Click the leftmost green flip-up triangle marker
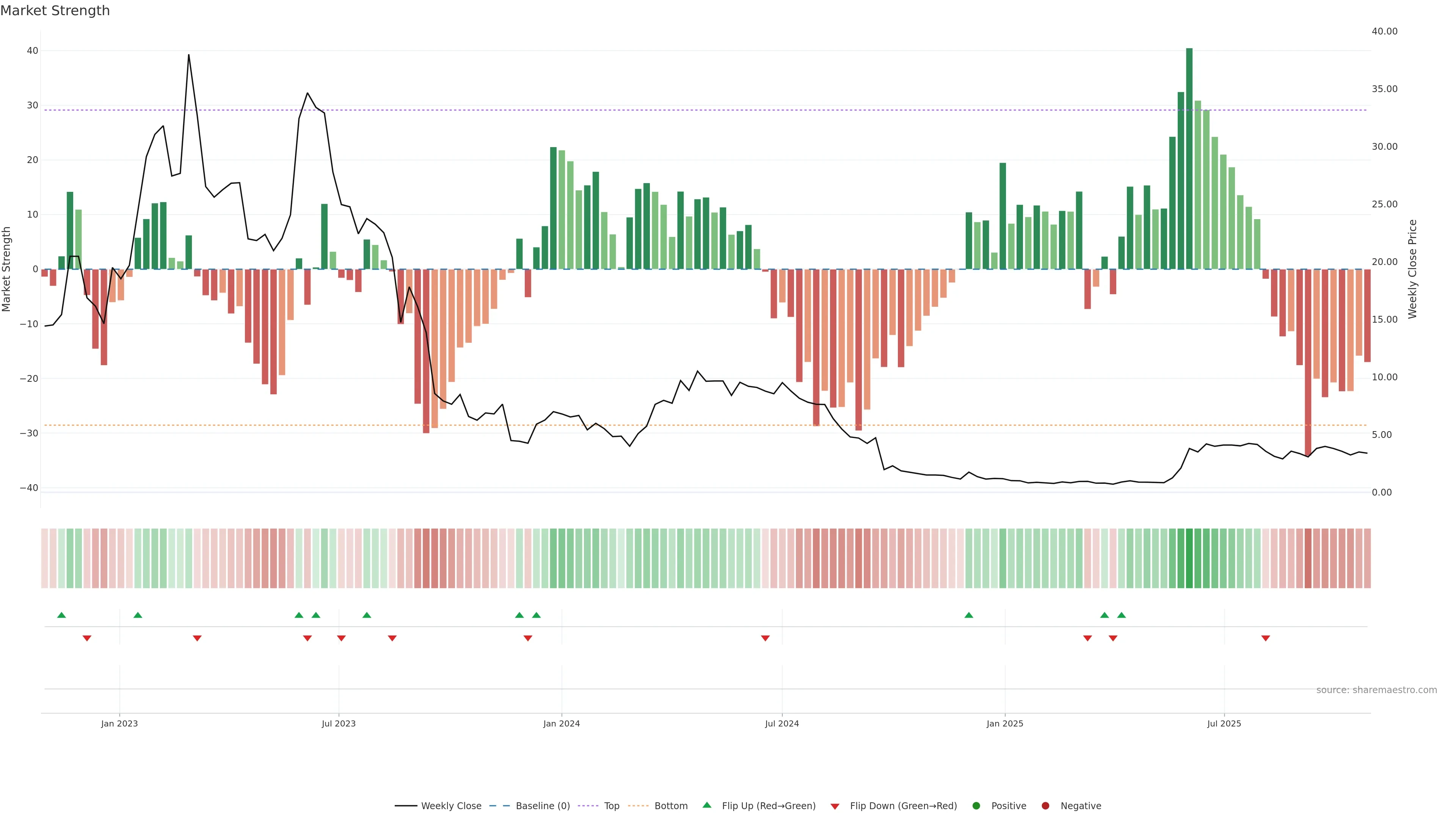 click(61, 615)
